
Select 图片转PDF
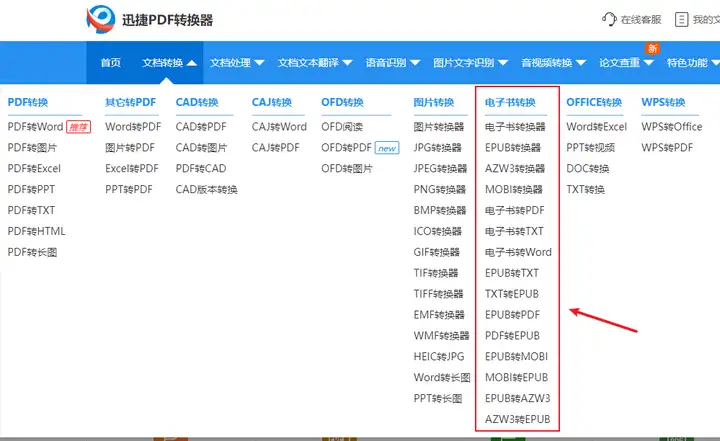pyautogui.click(x=130, y=148)
